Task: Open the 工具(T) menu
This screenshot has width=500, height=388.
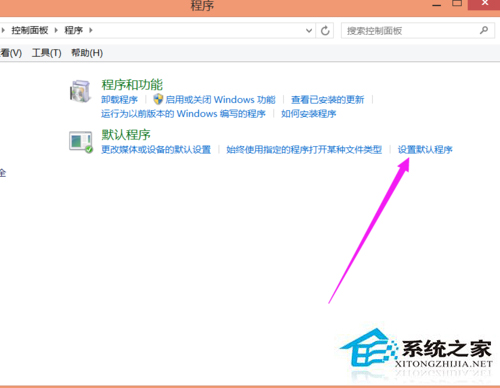Action: tap(47, 53)
